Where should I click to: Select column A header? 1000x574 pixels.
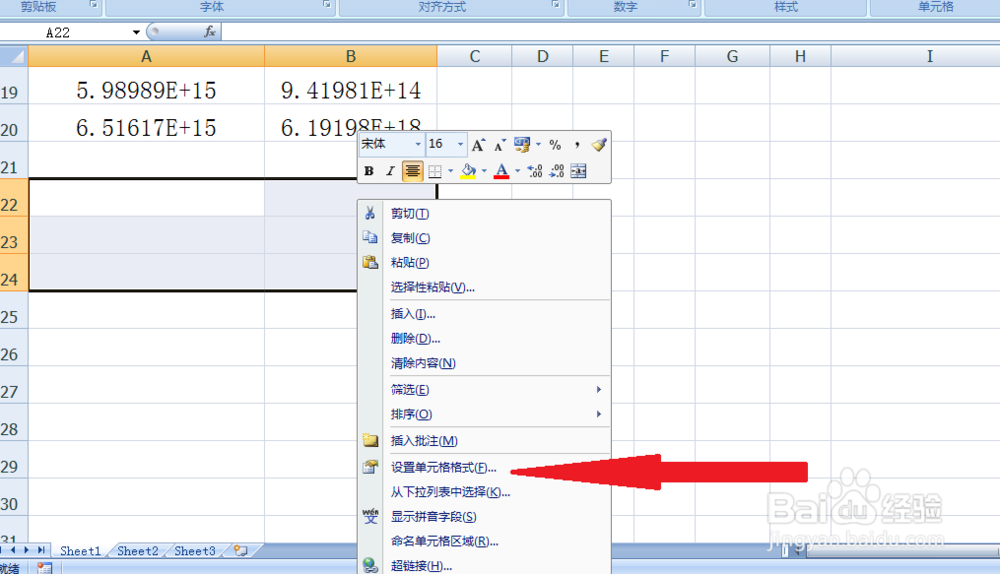146,56
